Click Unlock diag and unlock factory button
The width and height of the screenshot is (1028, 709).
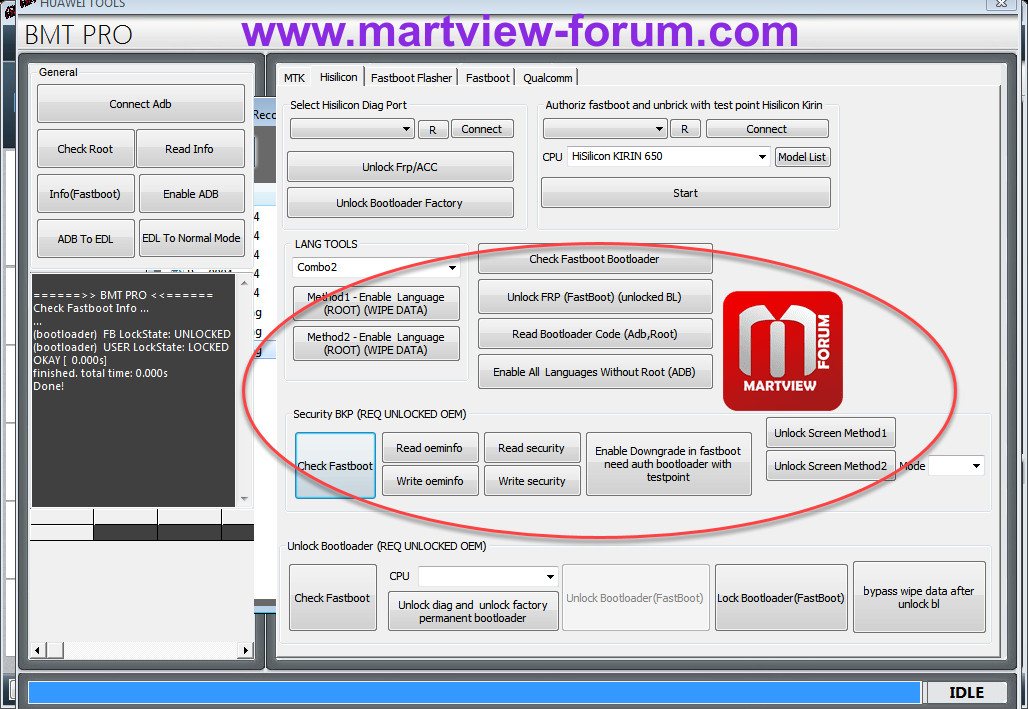(473, 611)
